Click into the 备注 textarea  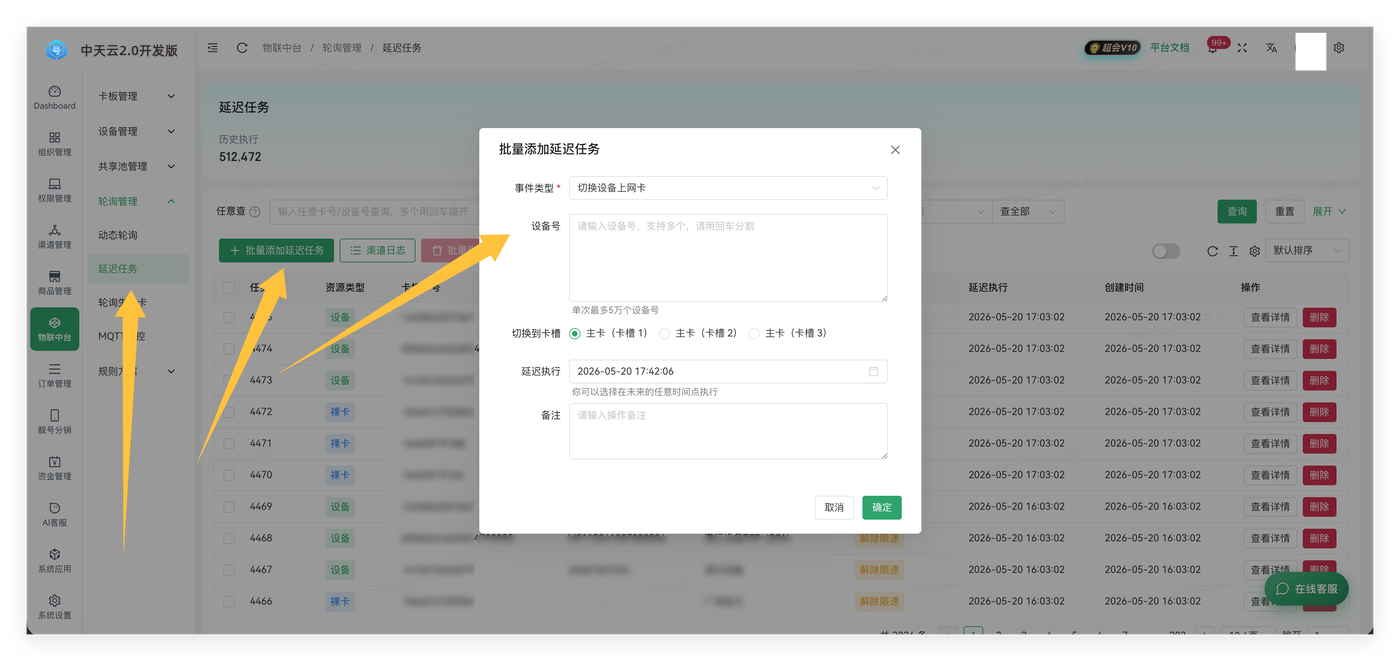[x=728, y=431]
